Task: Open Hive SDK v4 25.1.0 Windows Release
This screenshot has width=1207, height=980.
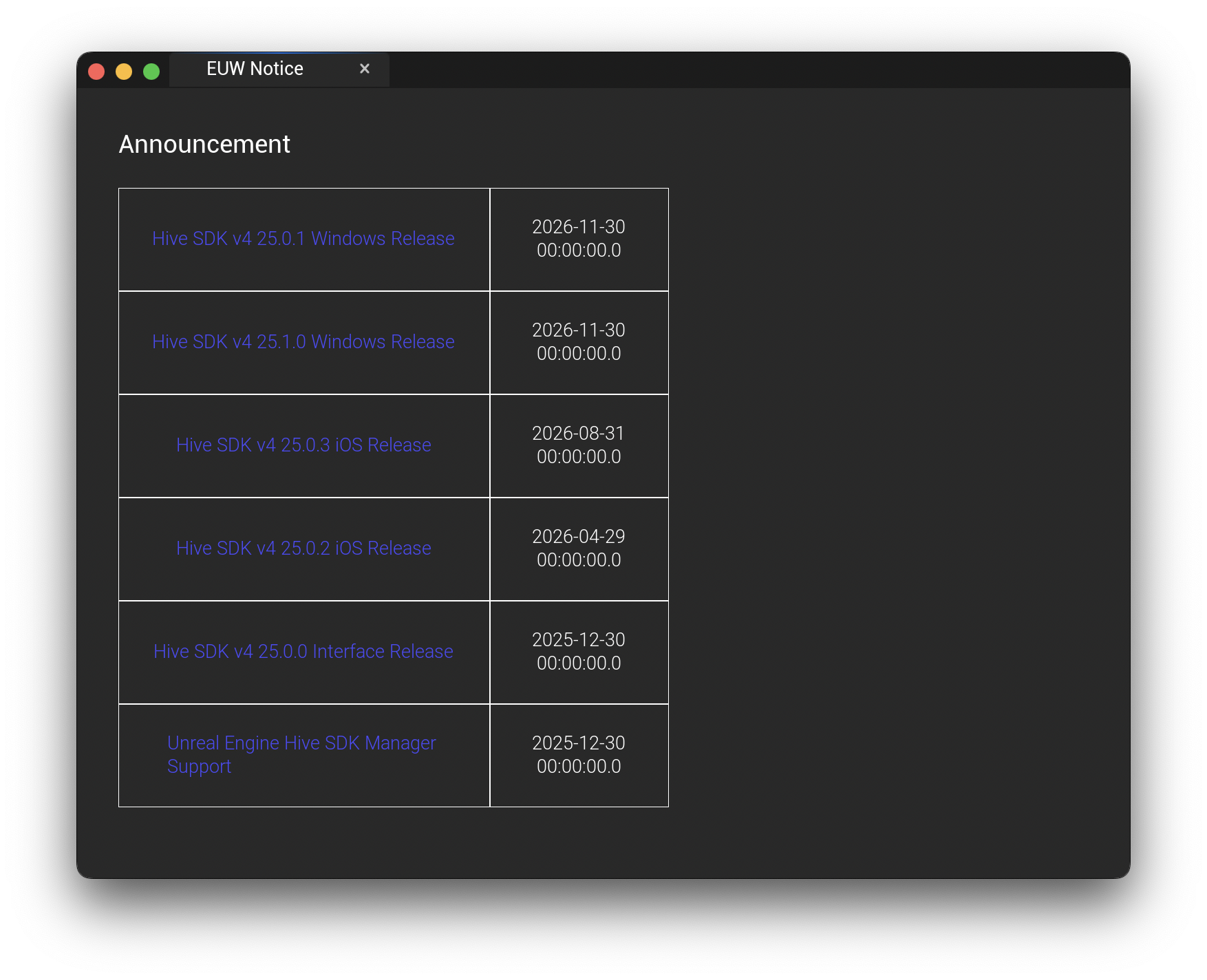Action: [x=303, y=342]
